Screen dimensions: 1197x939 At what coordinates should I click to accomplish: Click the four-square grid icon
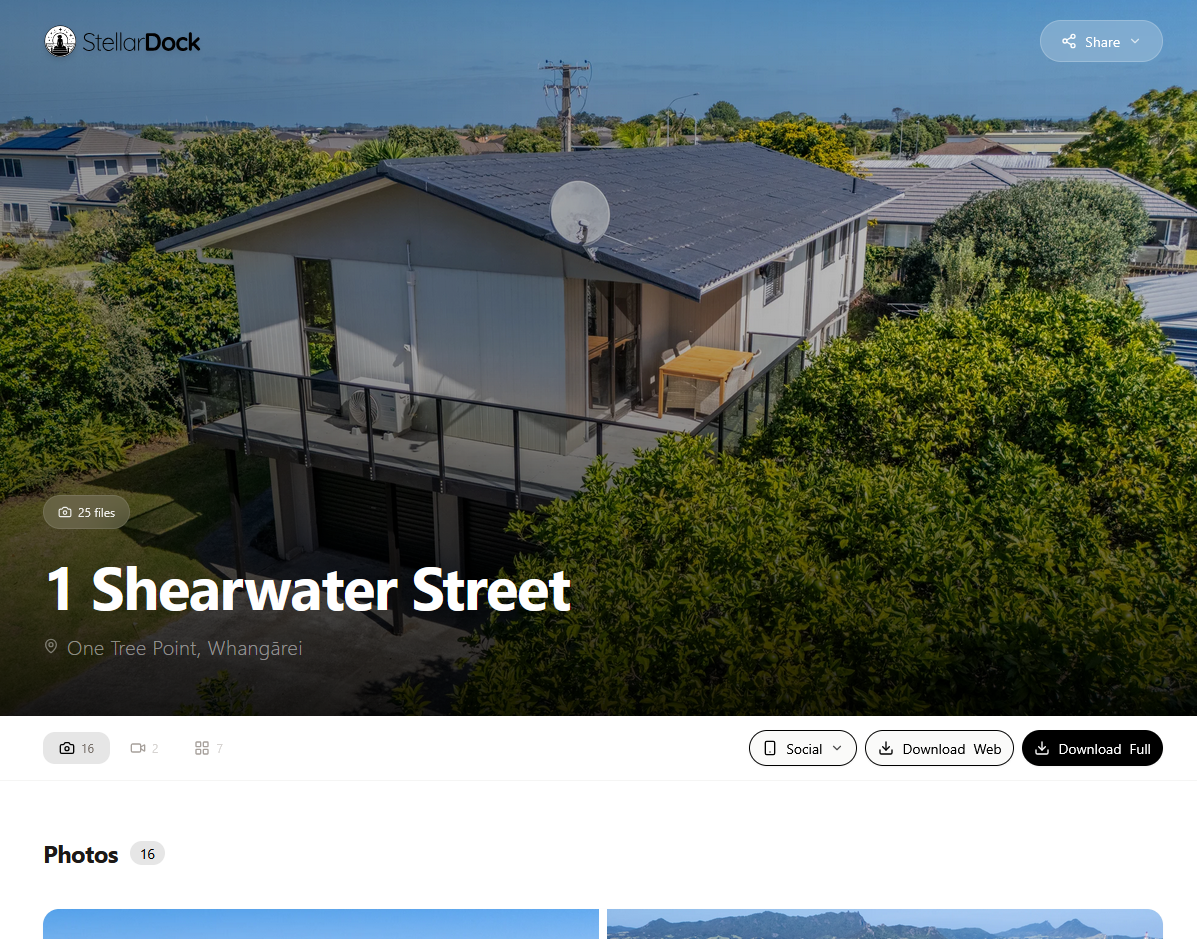coord(202,748)
